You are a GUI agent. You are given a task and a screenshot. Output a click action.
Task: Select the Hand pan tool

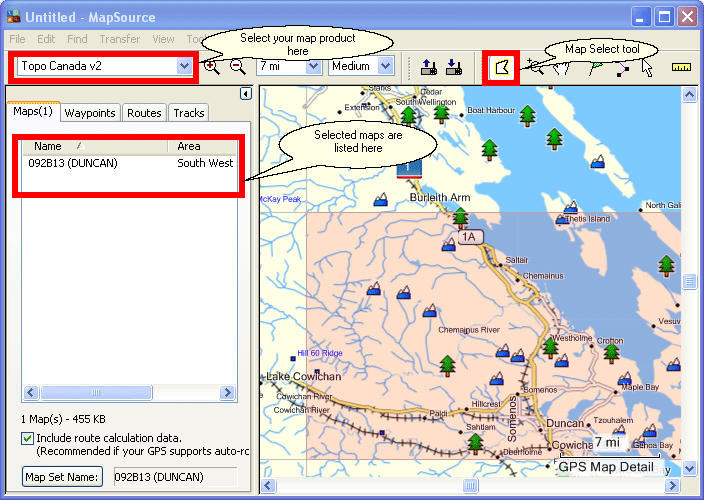pyautogui.click(x=561, y=69)
